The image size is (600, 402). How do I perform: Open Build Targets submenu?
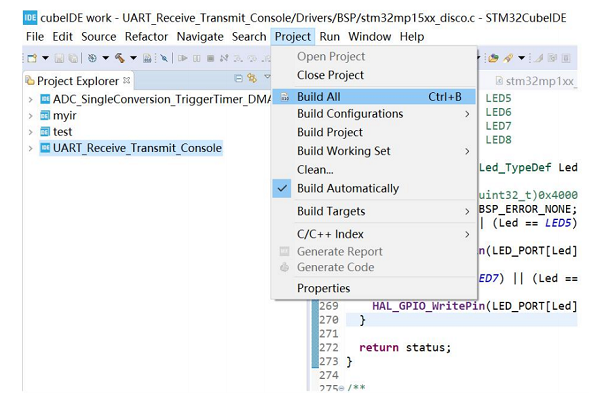click(x=374, y=211)
